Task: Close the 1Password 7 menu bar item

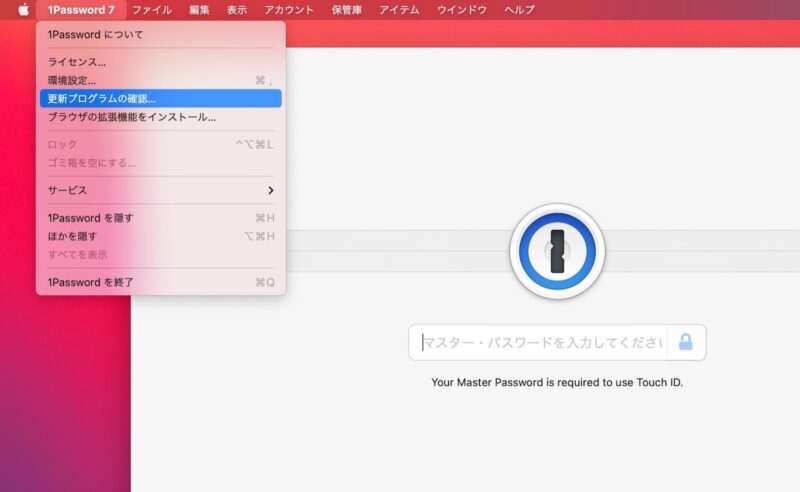Action: (x=81, y=10)
